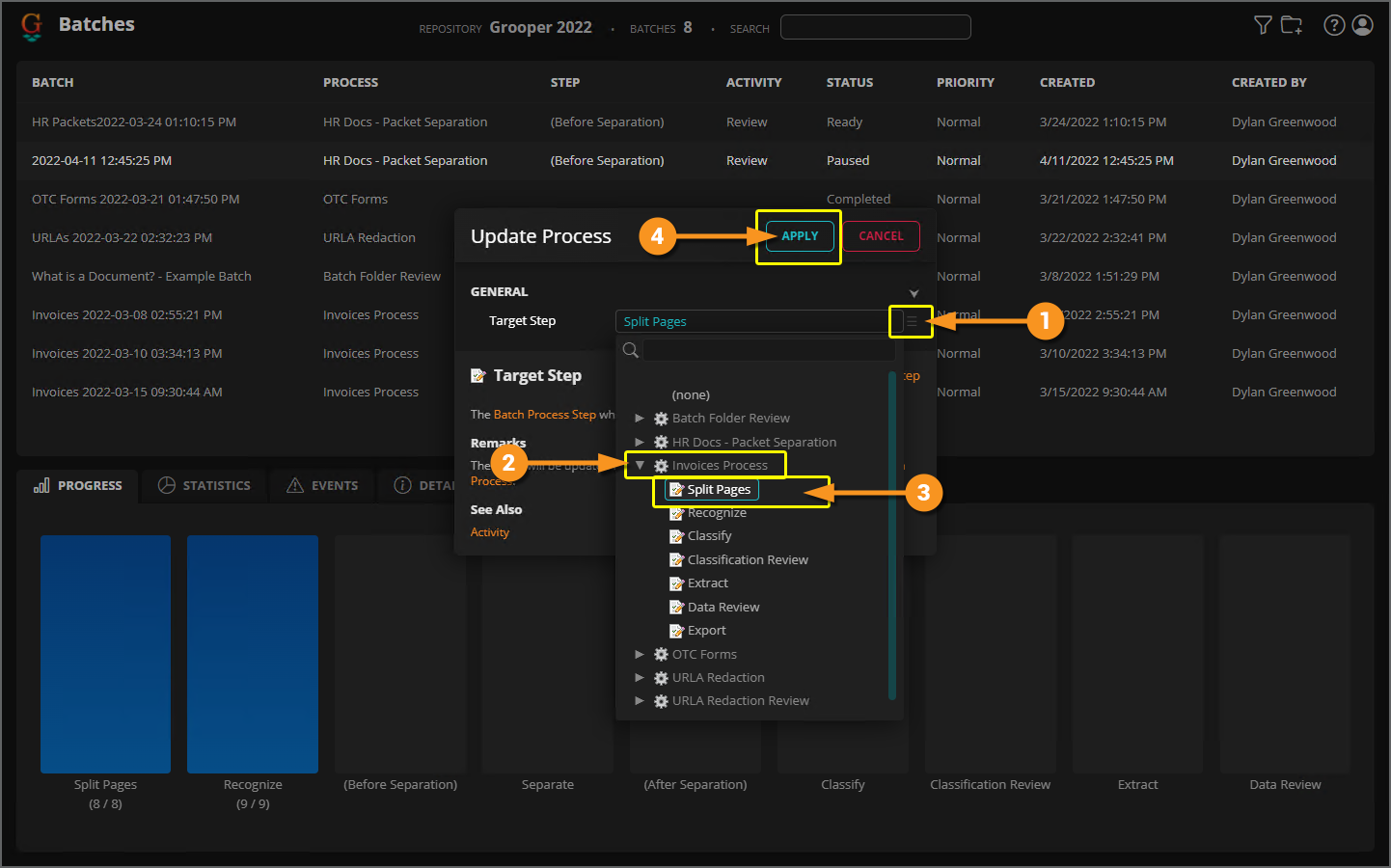Viewport: 1391px width, 868px height.
Task: Click the gear icon beside URLA Redaction
Action: click(661, 678)
